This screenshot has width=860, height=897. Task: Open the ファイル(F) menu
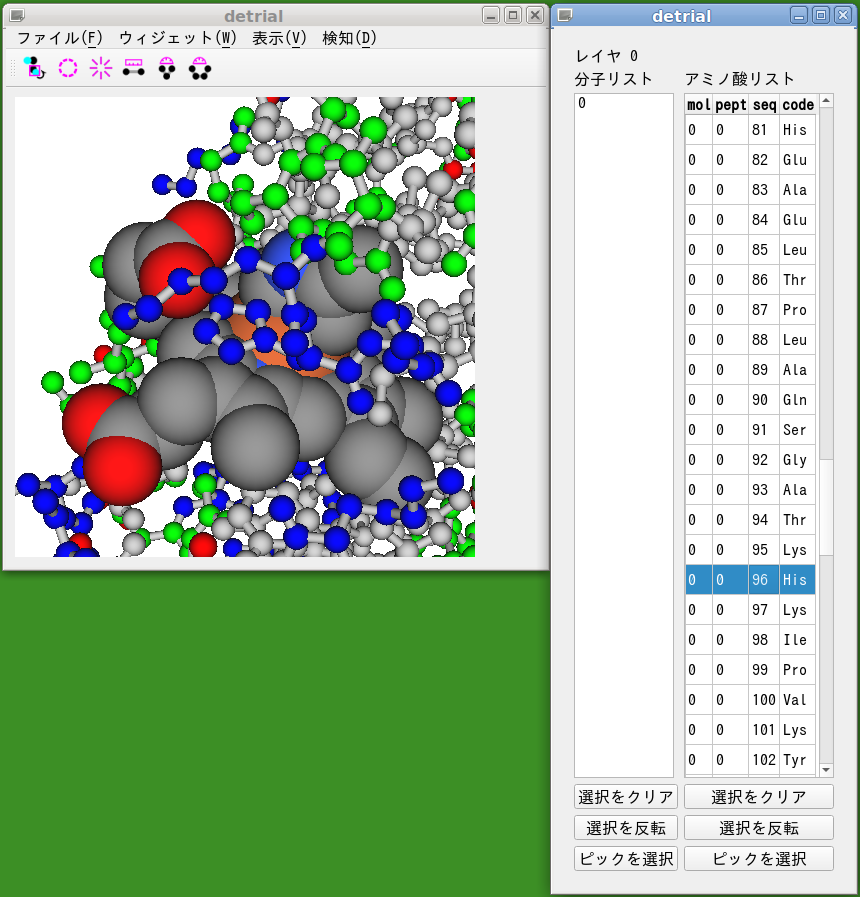tap(60, 38)
